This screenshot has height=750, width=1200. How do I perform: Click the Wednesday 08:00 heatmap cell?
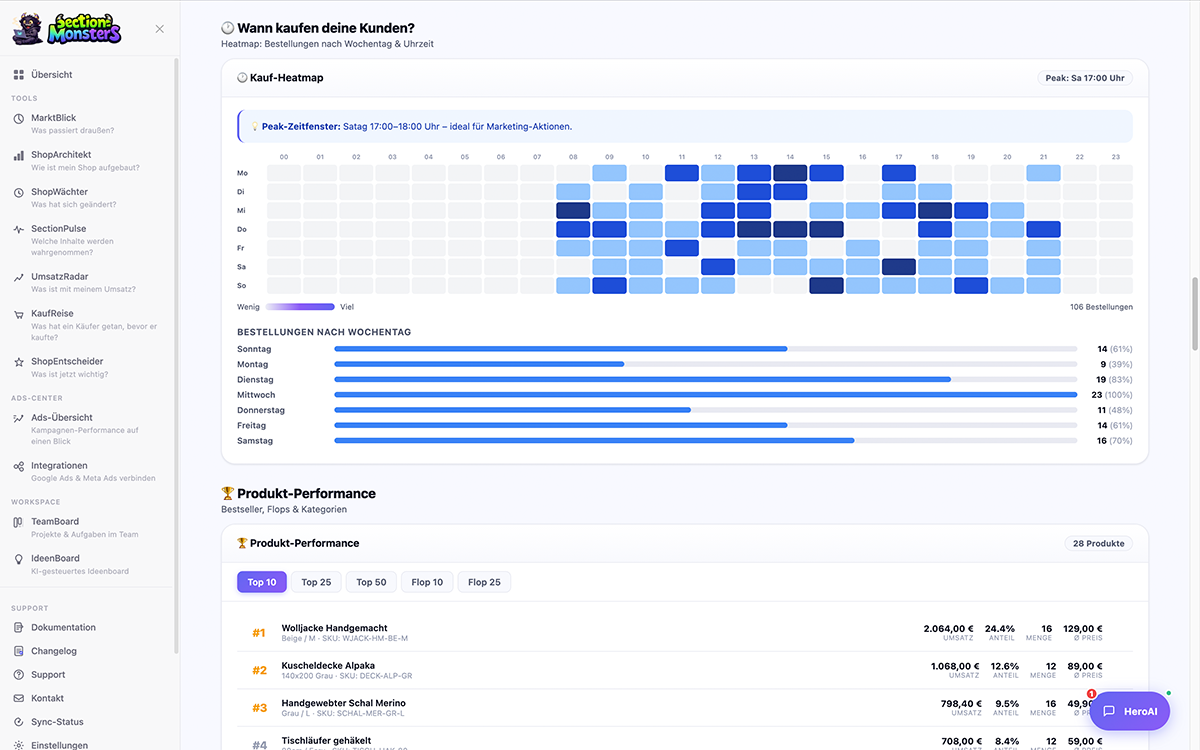tap(573, 210)
